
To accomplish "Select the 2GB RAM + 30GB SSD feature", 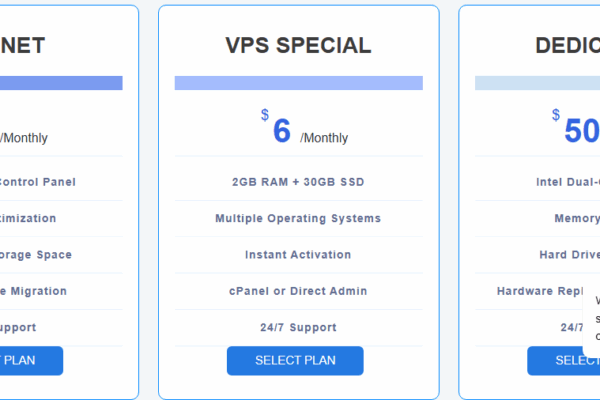I will coord(298,182).
